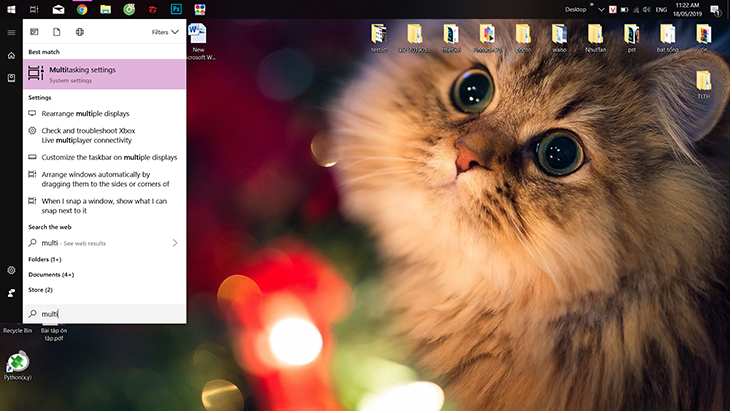Open the Filters dropdown
This screenshot has width=732, height=413.
point(165,32)
